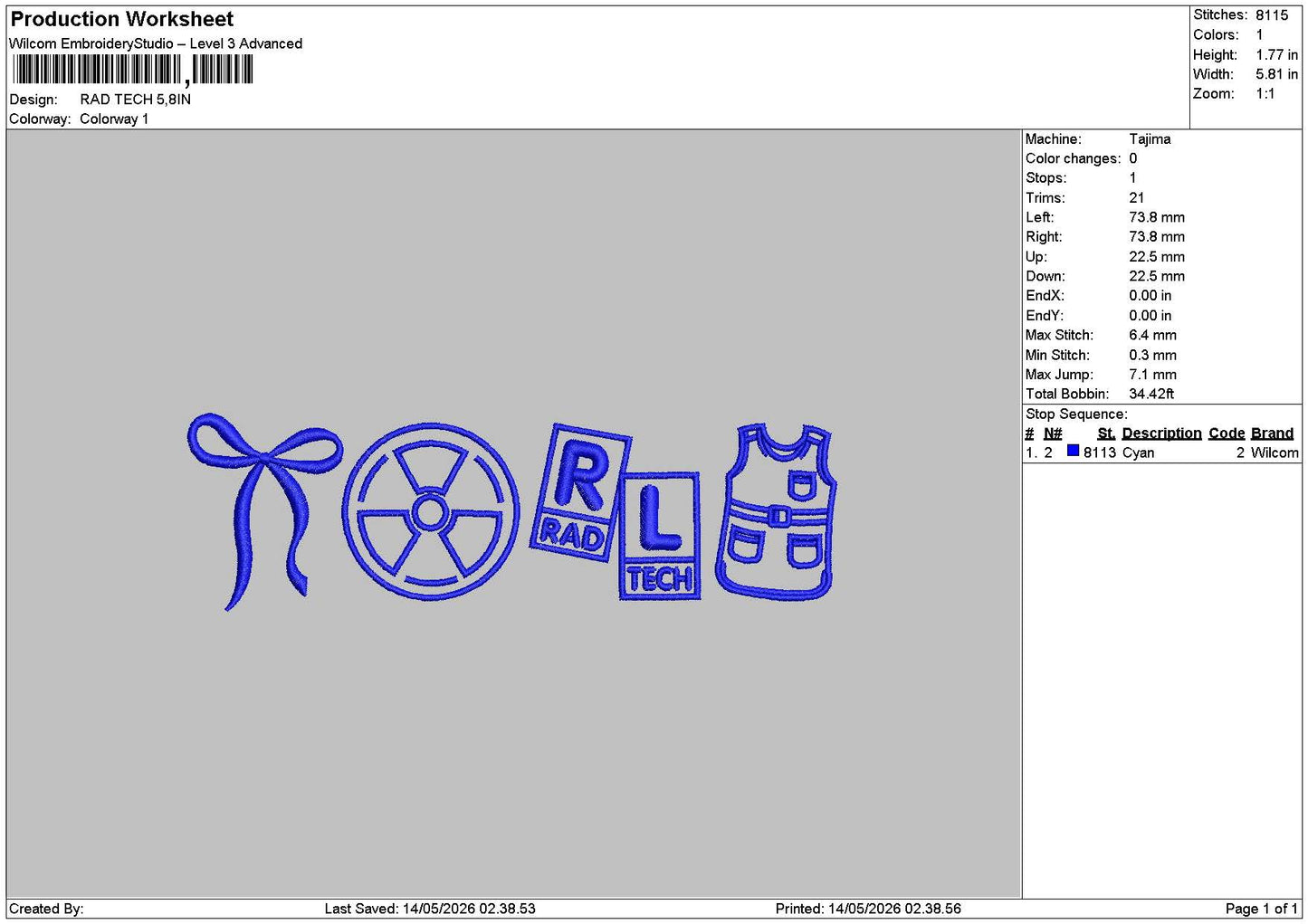Click the EndX value 0.00 in
This screenshot has height=924, width=1308.
[x=1150, y=296]
